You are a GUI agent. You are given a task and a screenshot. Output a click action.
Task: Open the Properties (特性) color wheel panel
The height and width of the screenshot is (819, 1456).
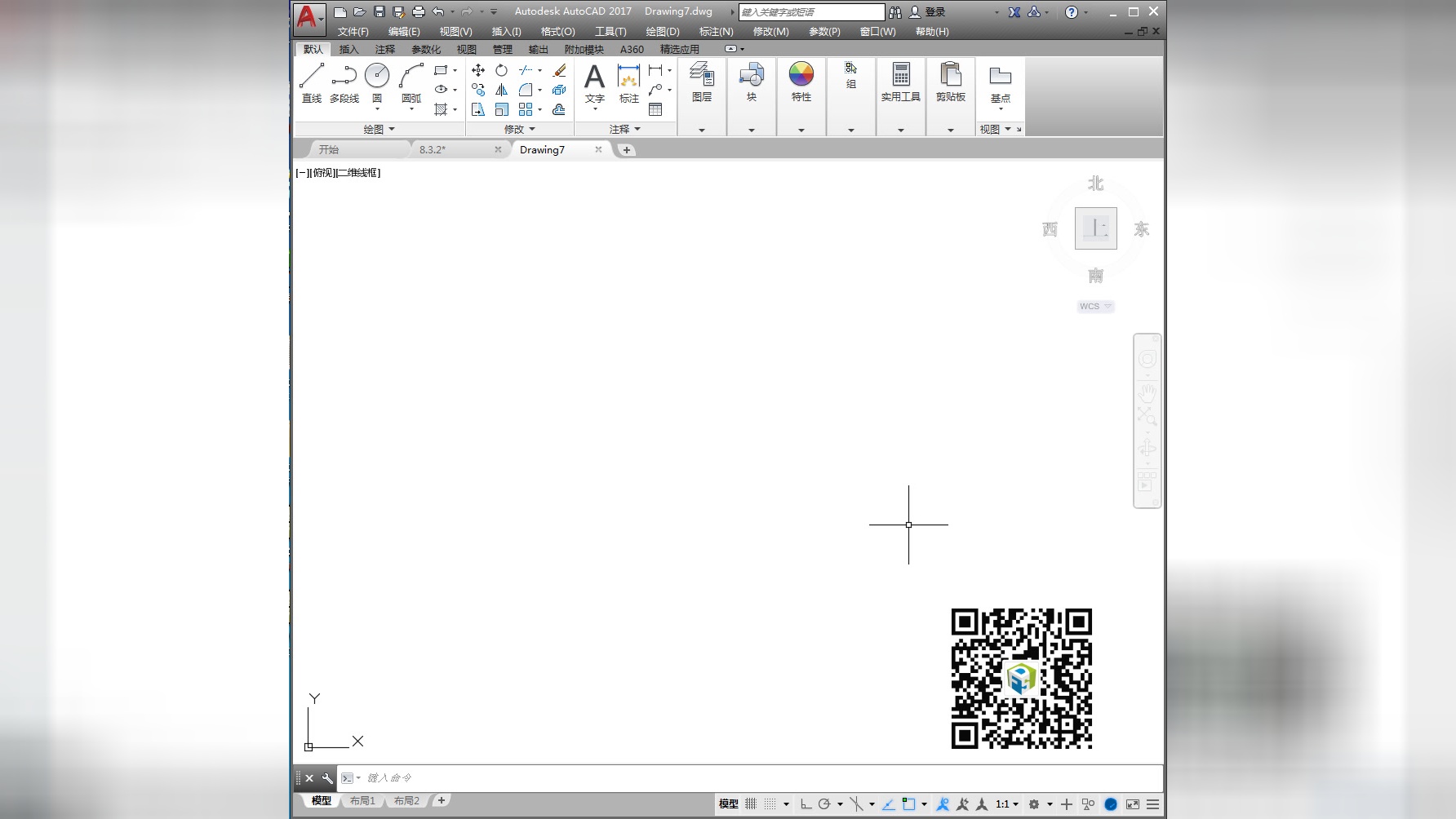click(x=801, y=82)
